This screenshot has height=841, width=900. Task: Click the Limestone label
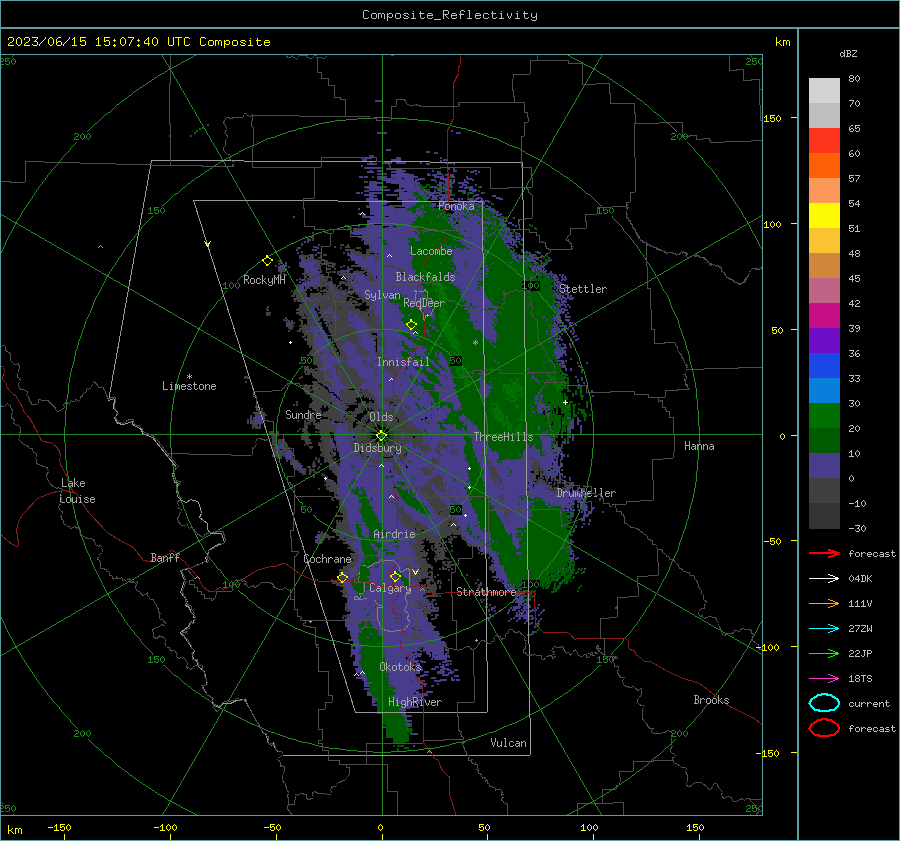(189, 386)
